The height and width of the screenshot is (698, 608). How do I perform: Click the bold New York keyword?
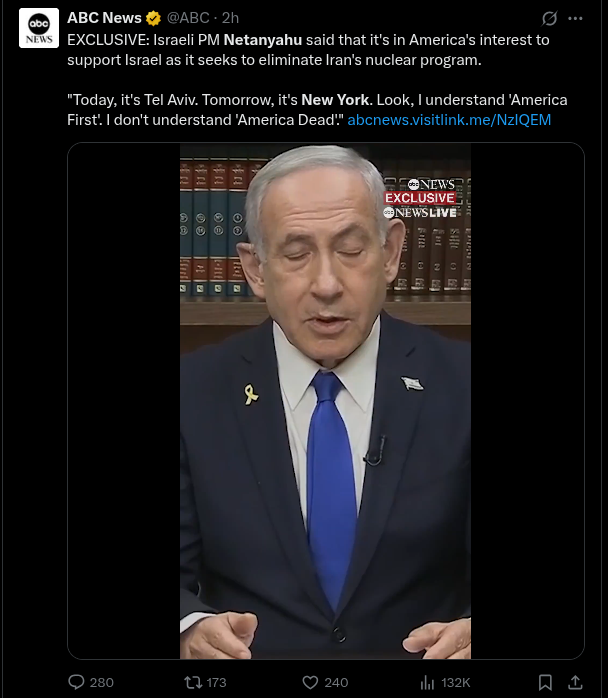click(x=335, y=100)
